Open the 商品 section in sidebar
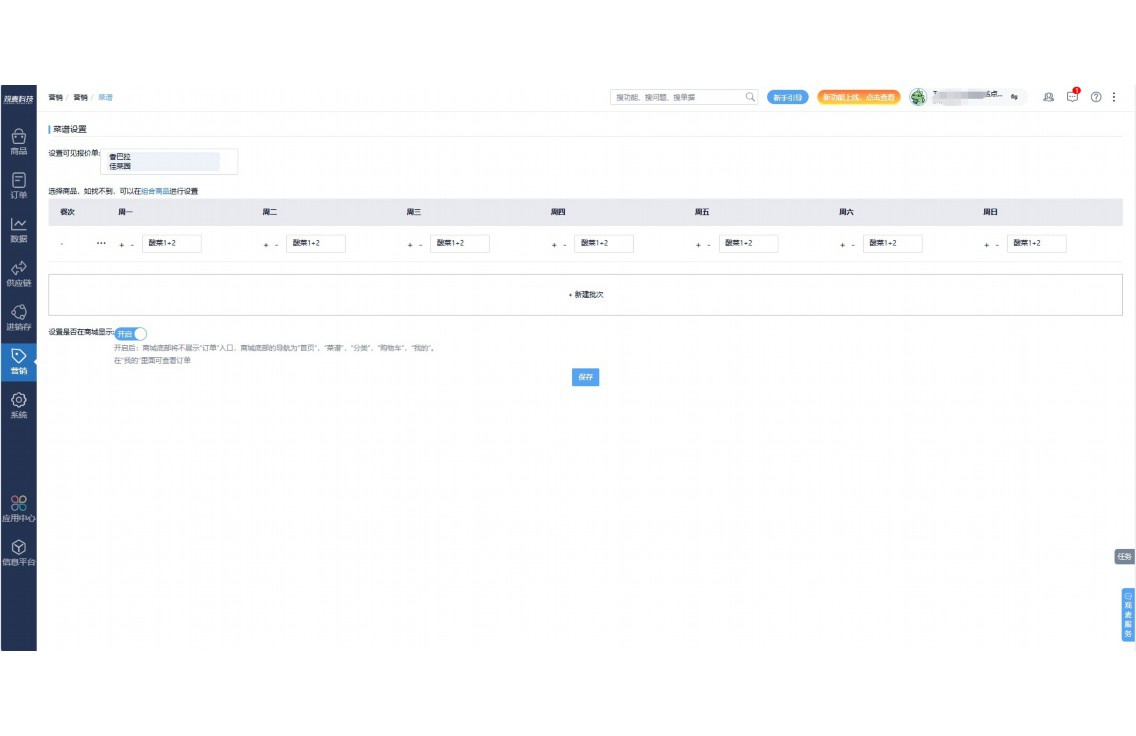This screenshot has width=1136, height=736. pyautogui.click(x=18, y=141)
